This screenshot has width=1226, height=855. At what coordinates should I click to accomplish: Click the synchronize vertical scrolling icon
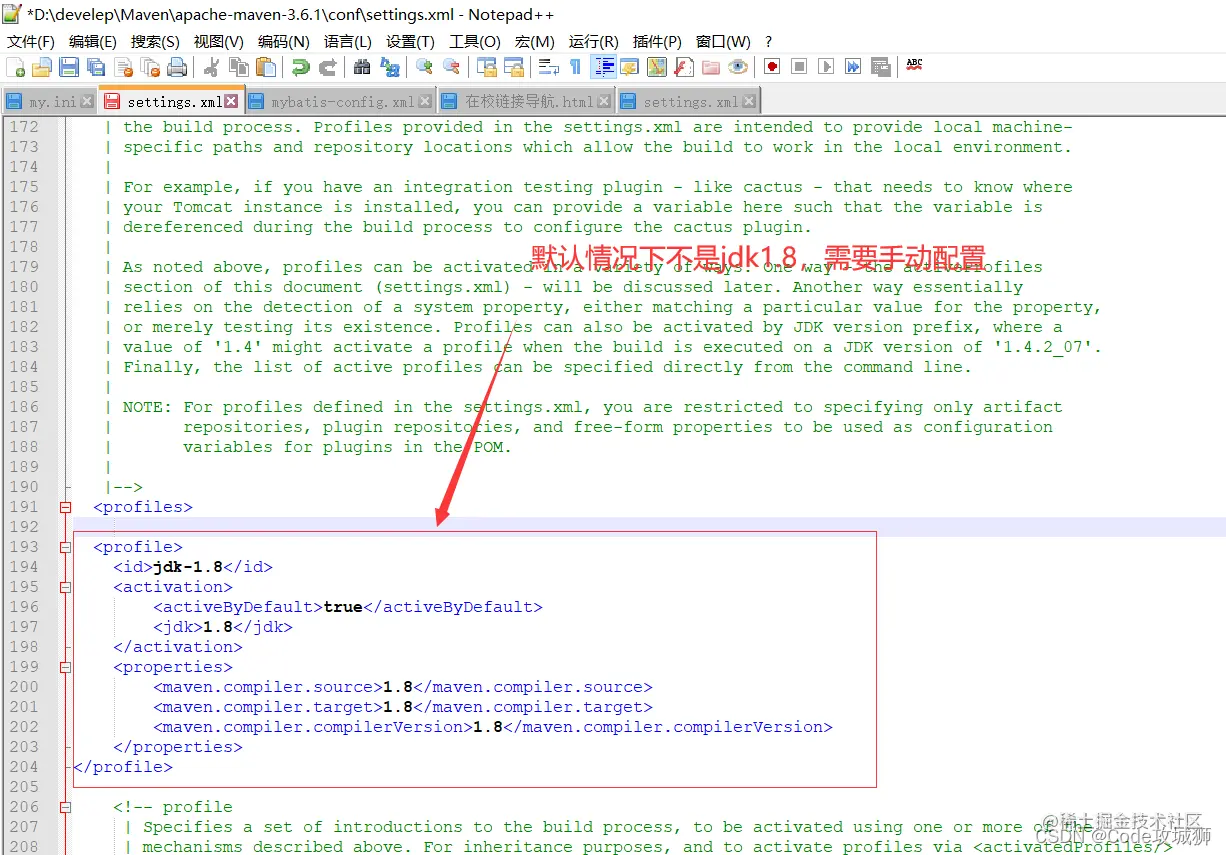[x=486, y=67]
